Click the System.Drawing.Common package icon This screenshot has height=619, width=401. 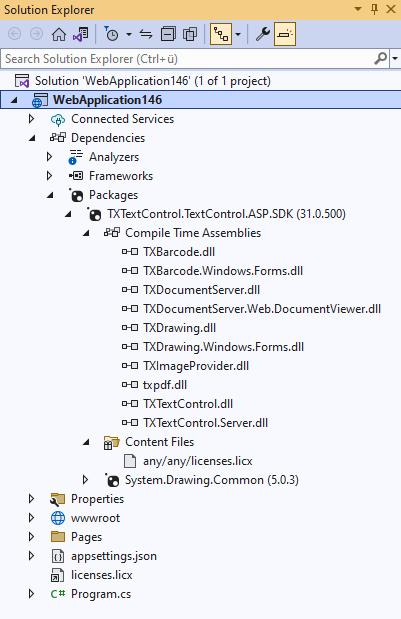[112, 480]
